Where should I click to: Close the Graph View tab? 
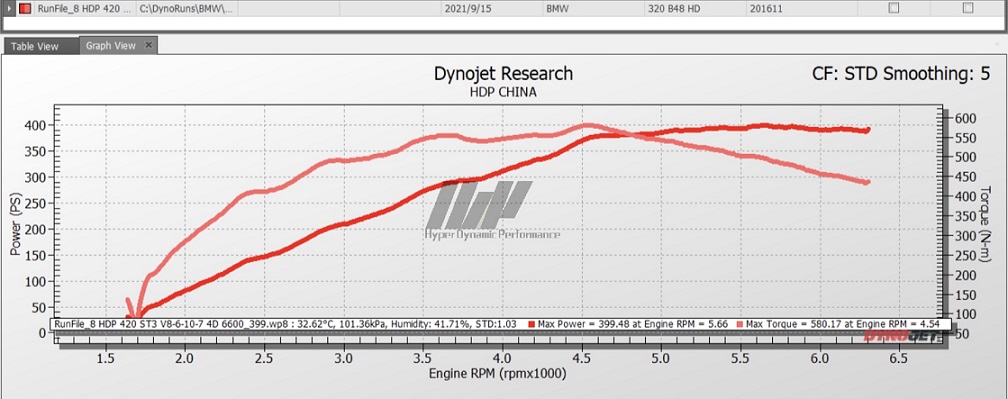pyautogui.click(x=148, y=45)
